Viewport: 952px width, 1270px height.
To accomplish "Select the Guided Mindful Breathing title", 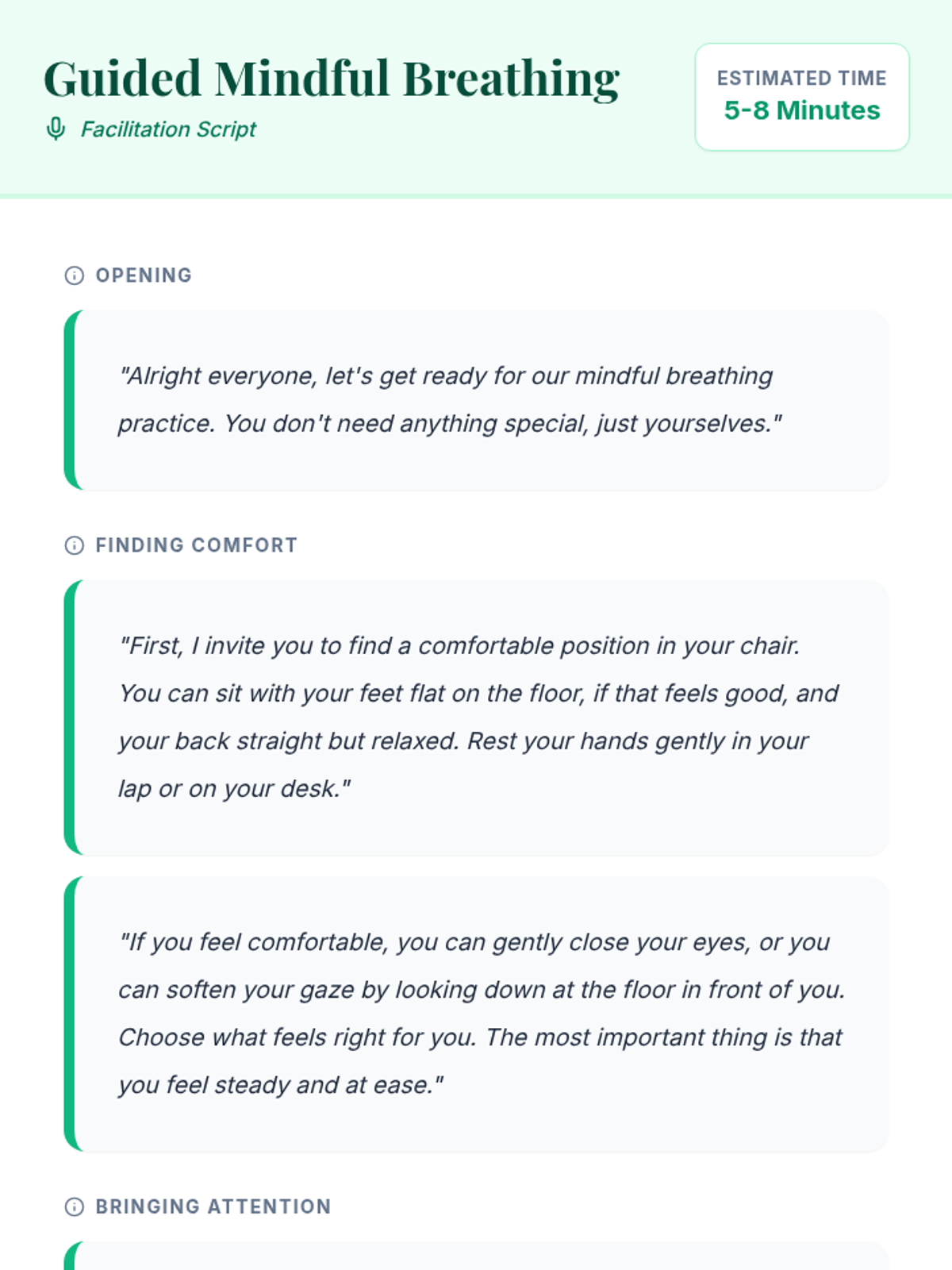I will [332, 79].
